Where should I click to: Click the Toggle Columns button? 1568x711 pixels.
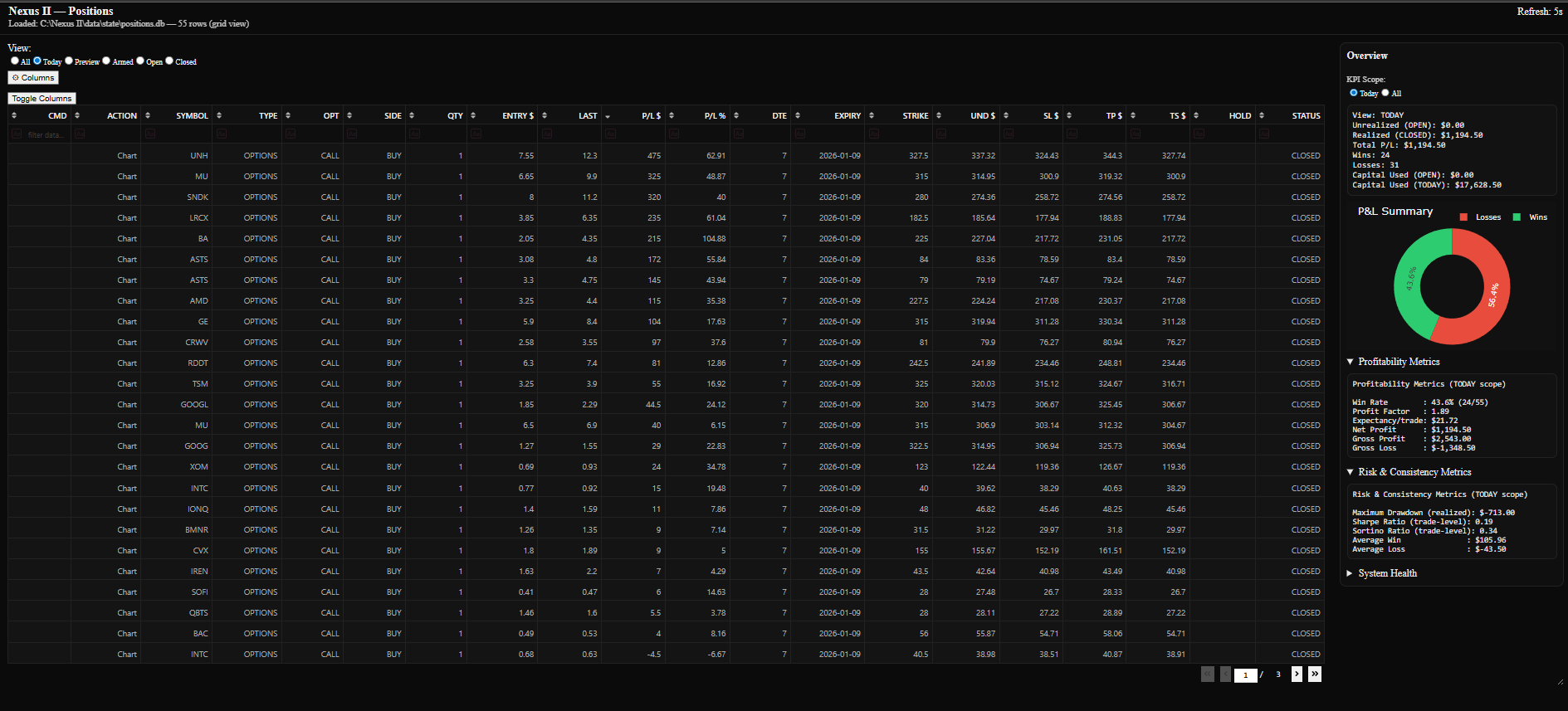(42, 99)
